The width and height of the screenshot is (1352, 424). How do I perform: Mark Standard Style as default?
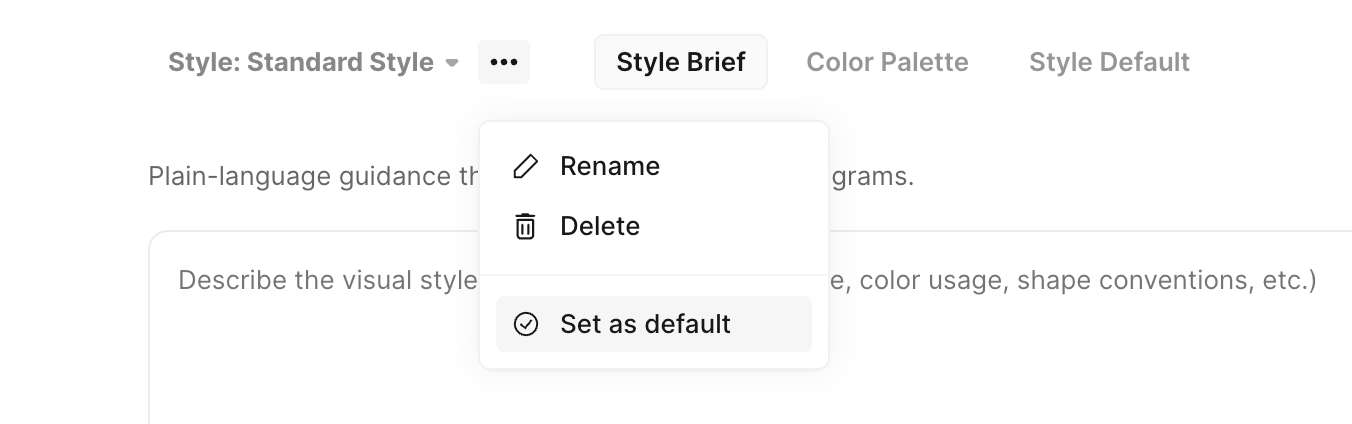654,324
